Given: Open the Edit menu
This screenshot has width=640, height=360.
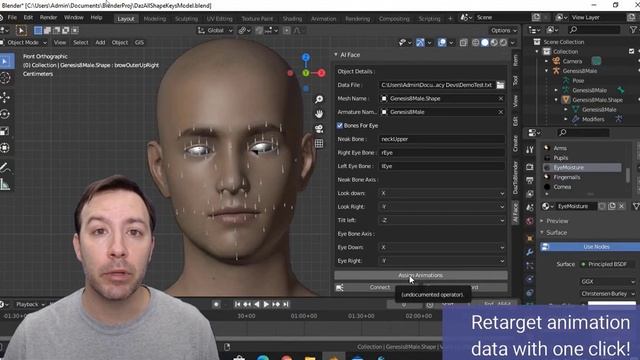Looking at the screenshot, I should click(28, 18).
